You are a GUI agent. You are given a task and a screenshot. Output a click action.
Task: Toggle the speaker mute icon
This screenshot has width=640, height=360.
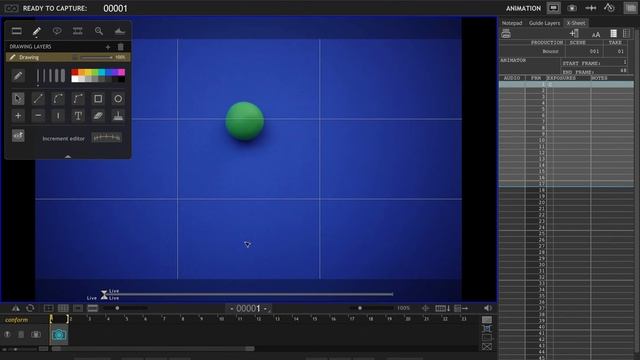[x=488, y=308]
